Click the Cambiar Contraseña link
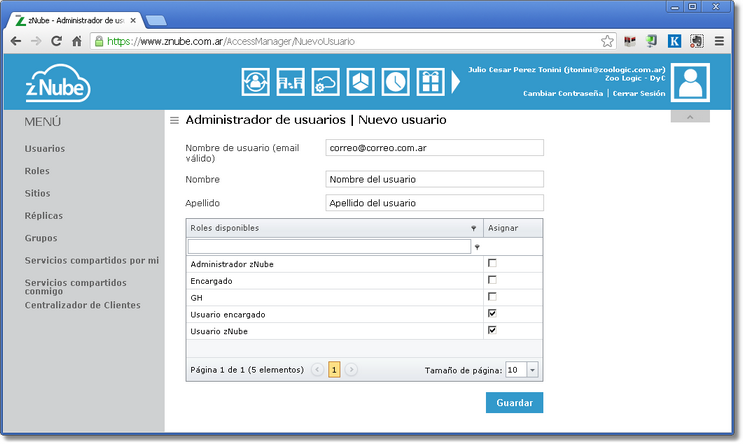This screenshot has width=743, height=444. (x=563, y=93)
